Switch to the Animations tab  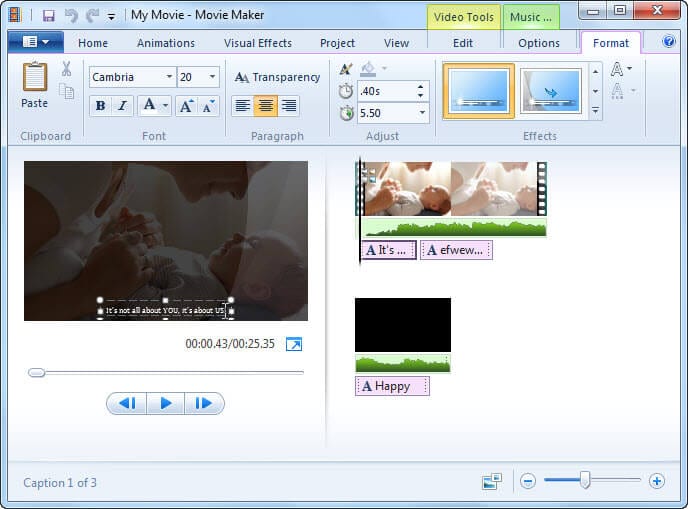click(166, 43)
